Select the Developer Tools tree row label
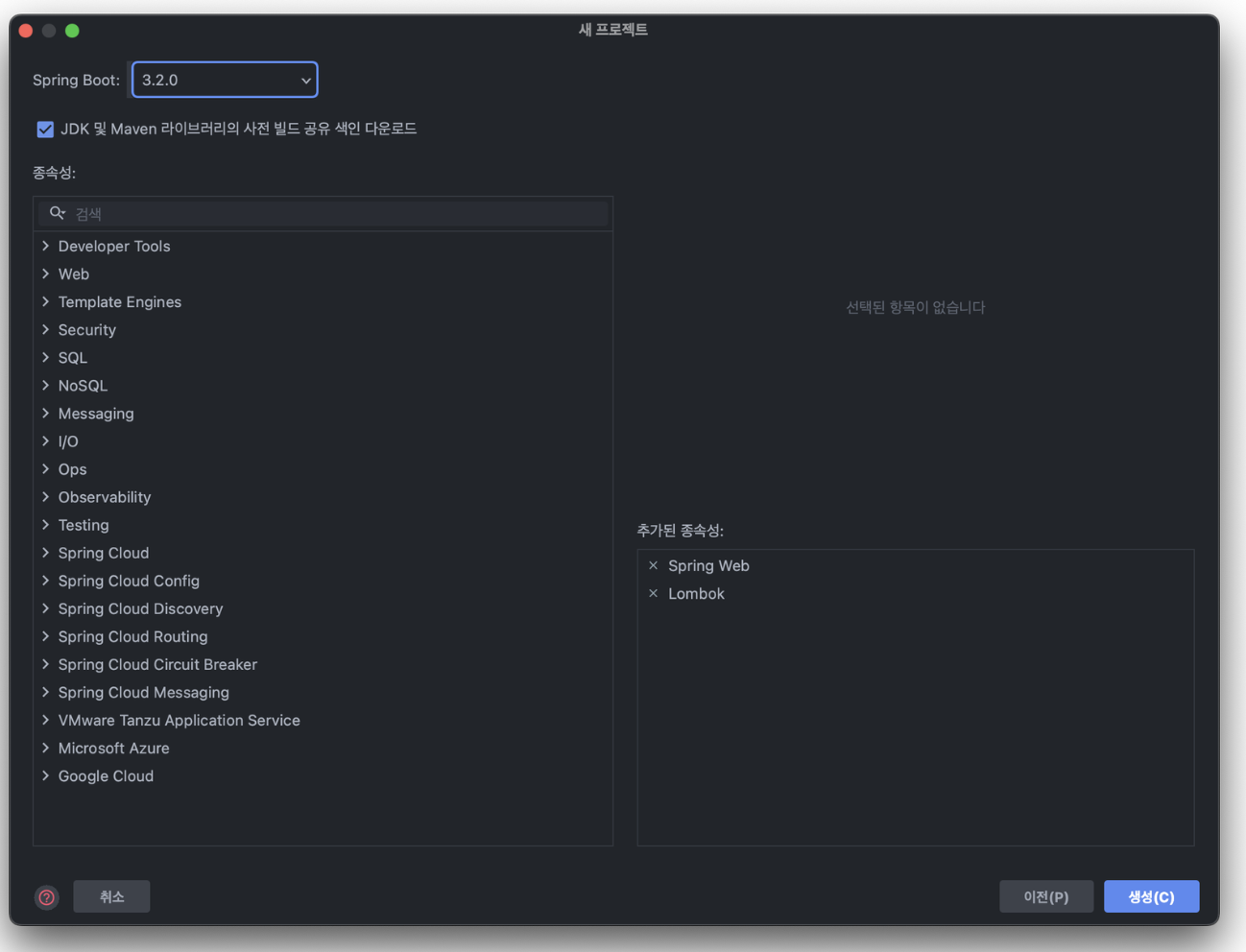1246x952 pixels. 114,247
